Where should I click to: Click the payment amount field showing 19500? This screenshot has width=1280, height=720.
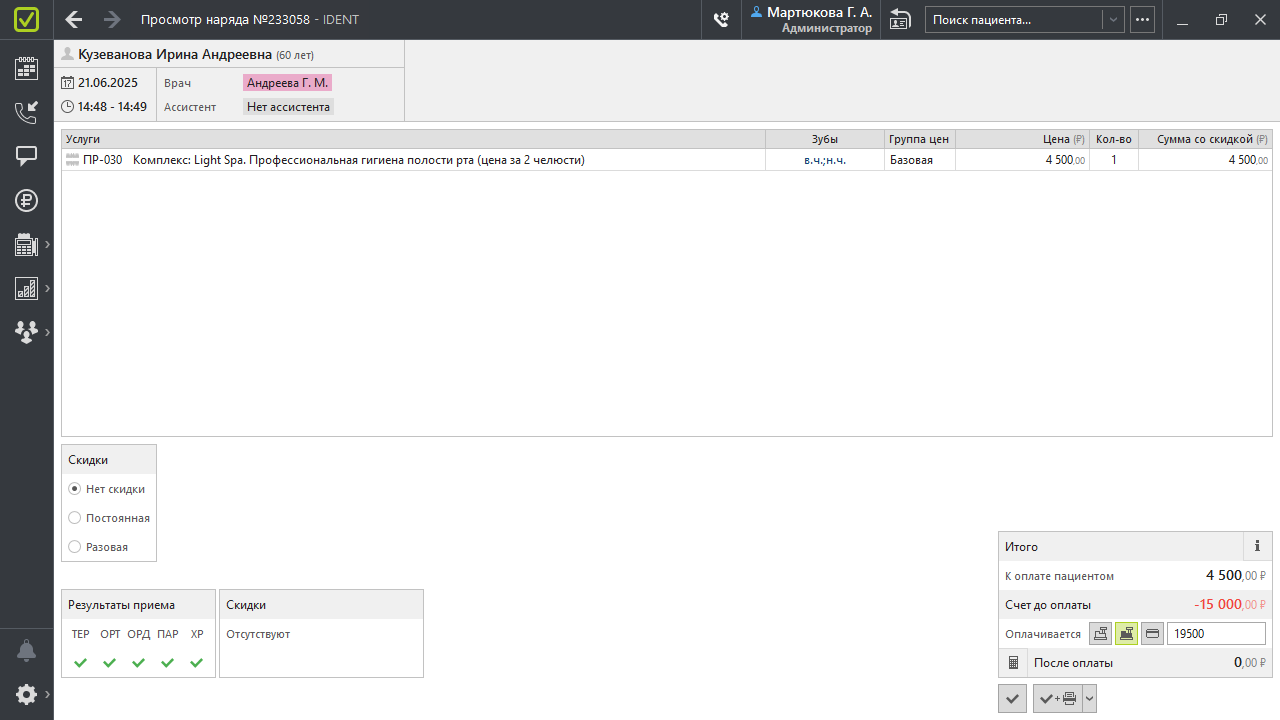1216,633
